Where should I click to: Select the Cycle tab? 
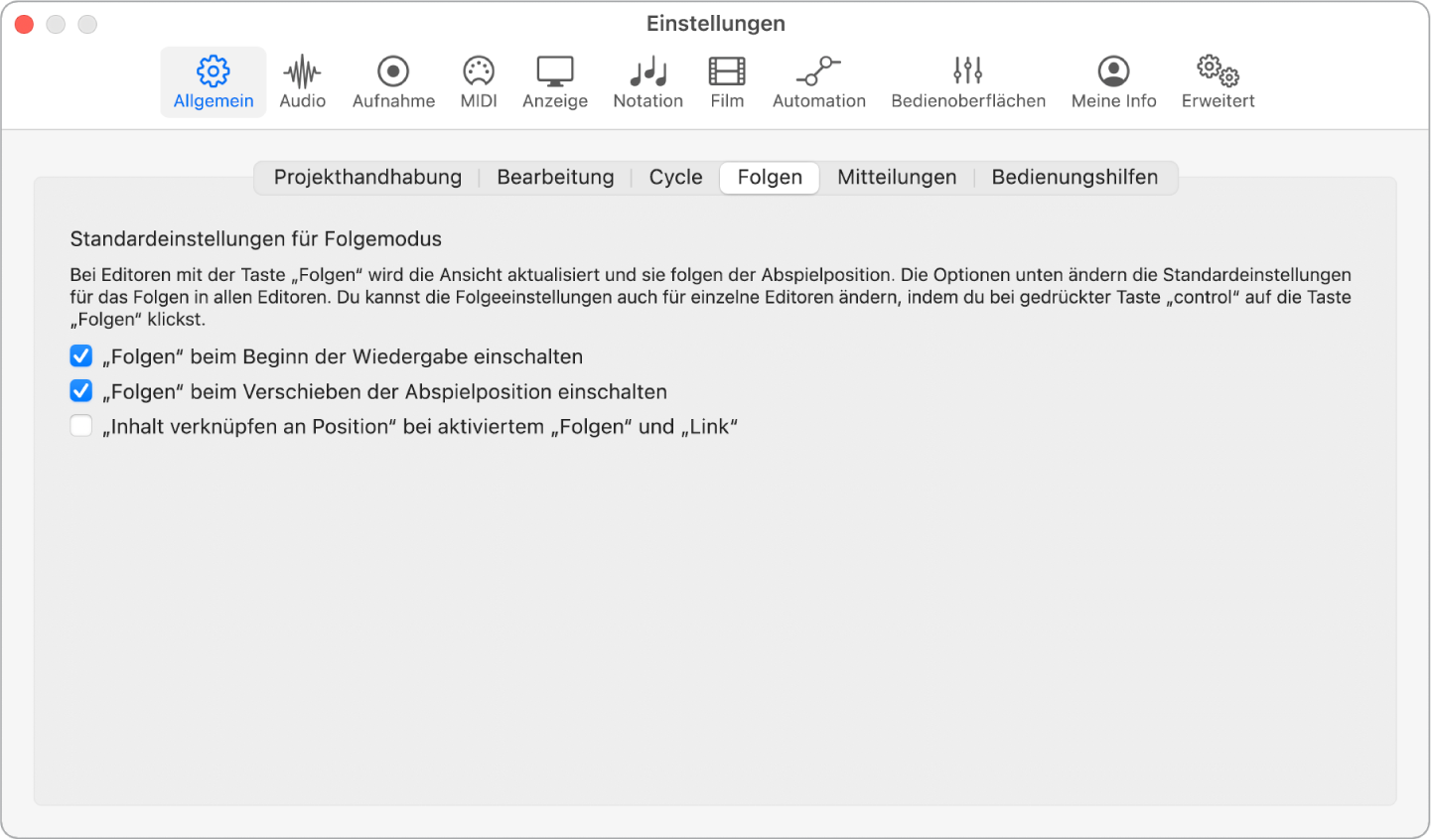click(675, 177)
